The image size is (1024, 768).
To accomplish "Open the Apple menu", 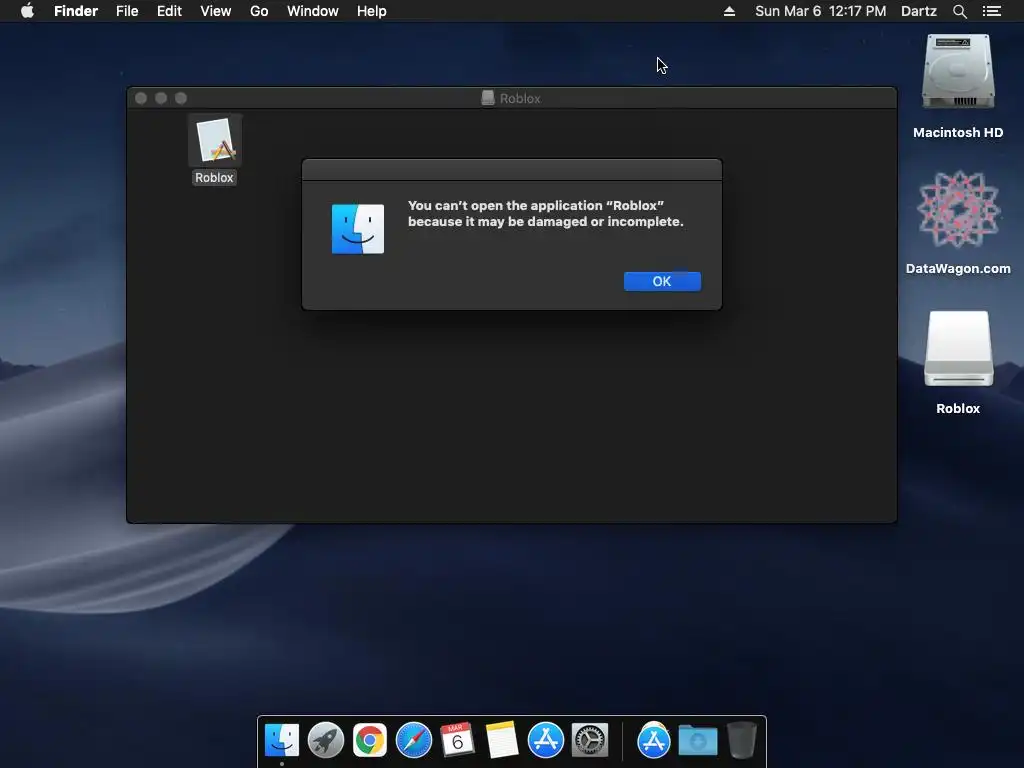I will click(x=27, y=11).
